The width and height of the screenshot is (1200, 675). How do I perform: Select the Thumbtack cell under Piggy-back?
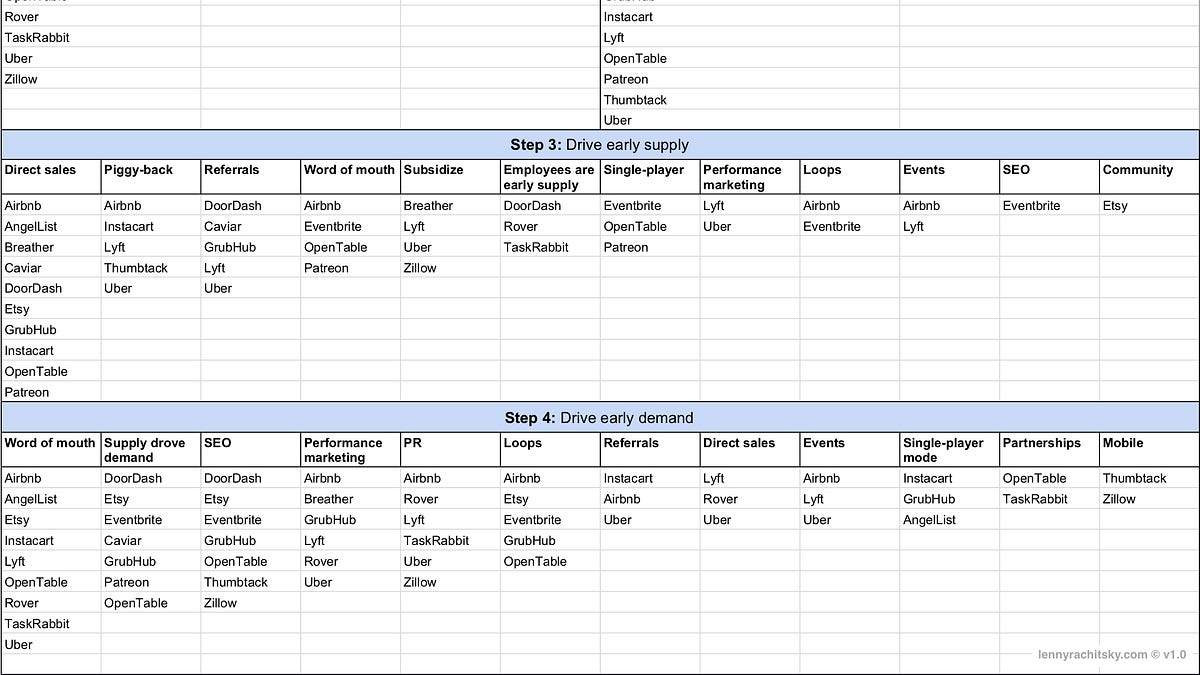coord(151,268)
